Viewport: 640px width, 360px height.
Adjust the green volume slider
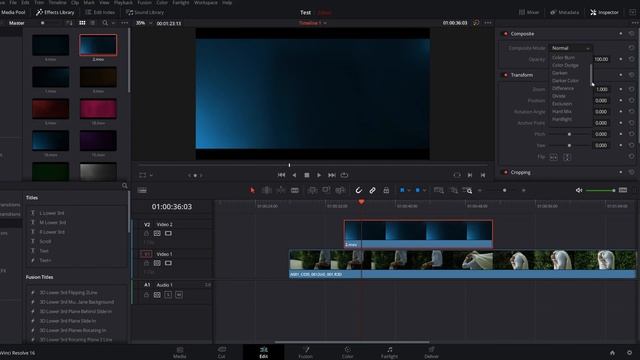coord(601,191)
